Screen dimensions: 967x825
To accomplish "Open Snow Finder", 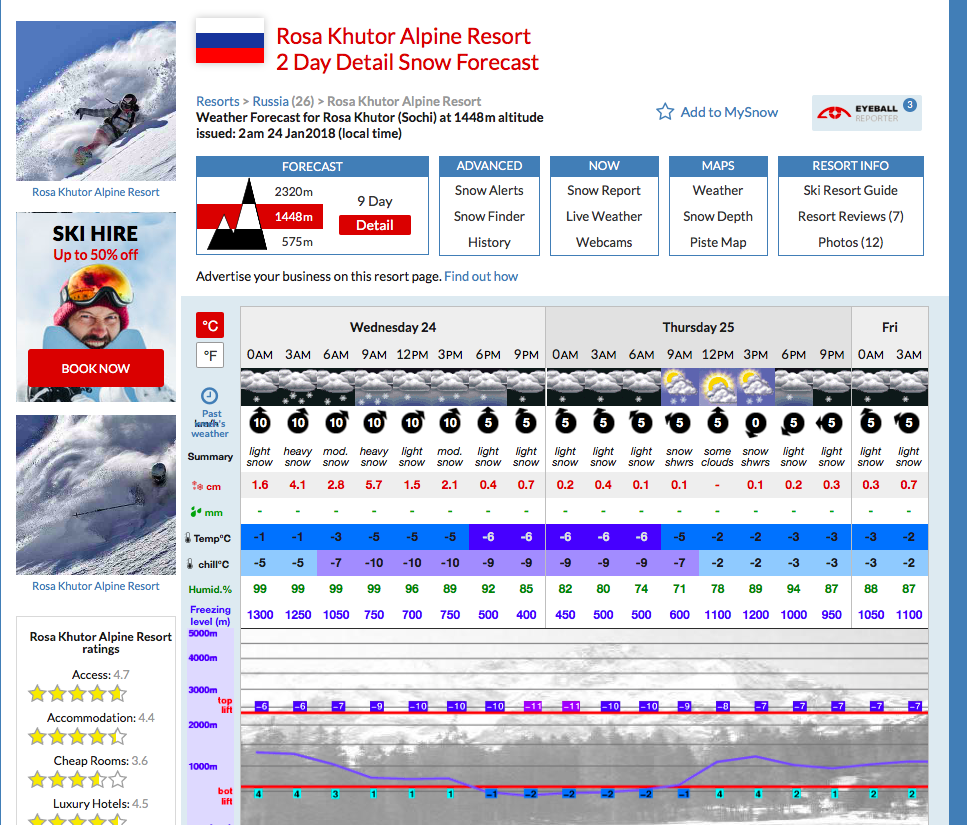I will pyautogui.click(x=489, y=216).
